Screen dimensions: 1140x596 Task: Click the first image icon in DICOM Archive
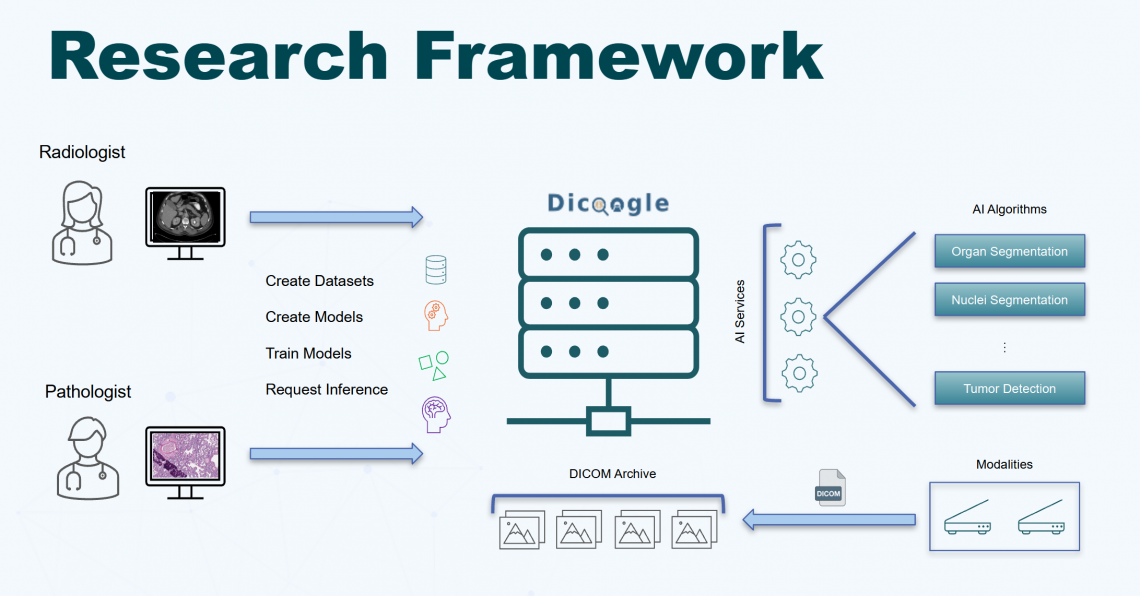[x=522, y=530]
